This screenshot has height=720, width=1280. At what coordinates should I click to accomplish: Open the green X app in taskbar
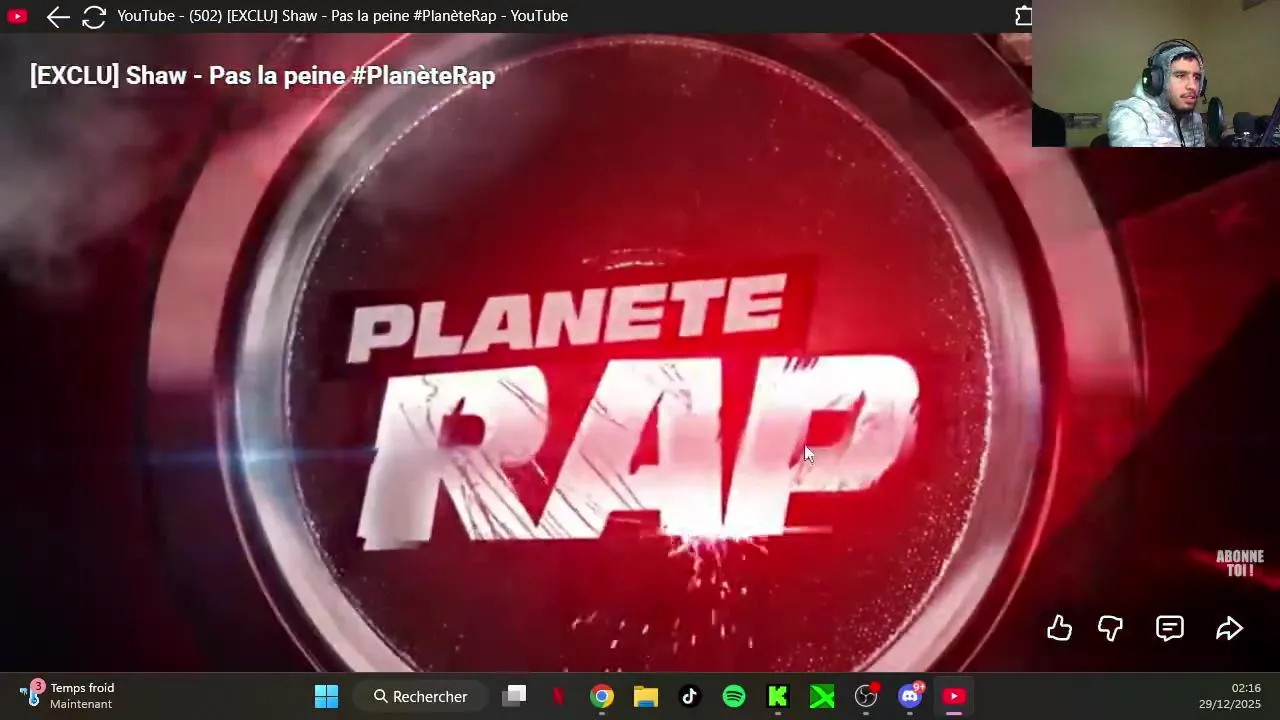(822, 696)
